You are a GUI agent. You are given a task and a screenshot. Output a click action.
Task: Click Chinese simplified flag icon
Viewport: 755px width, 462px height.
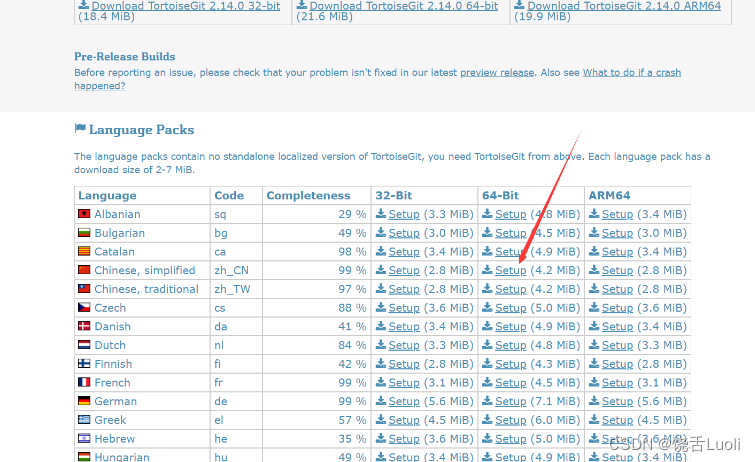84,270
